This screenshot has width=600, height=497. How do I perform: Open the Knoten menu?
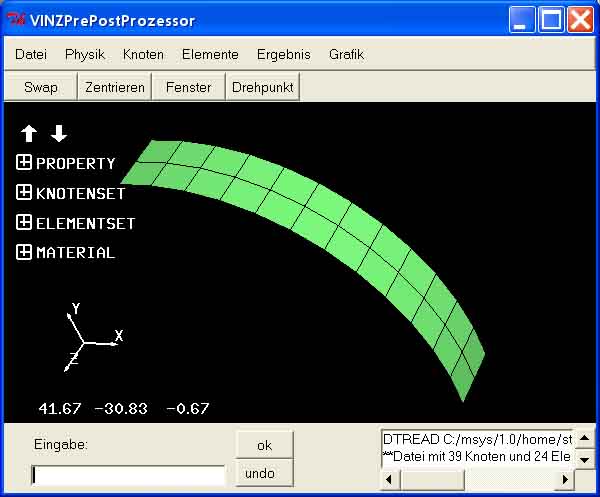pos(143,54)
